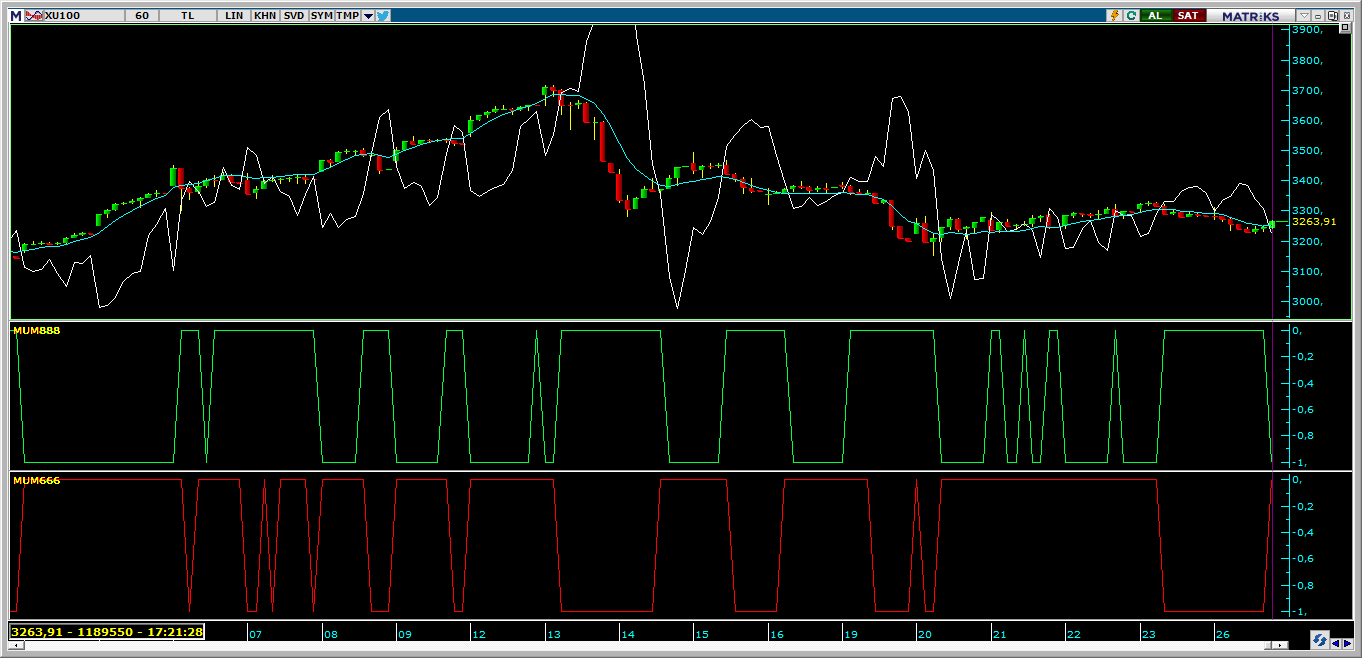Click the green AL buy button

[x=1156, y=15]
